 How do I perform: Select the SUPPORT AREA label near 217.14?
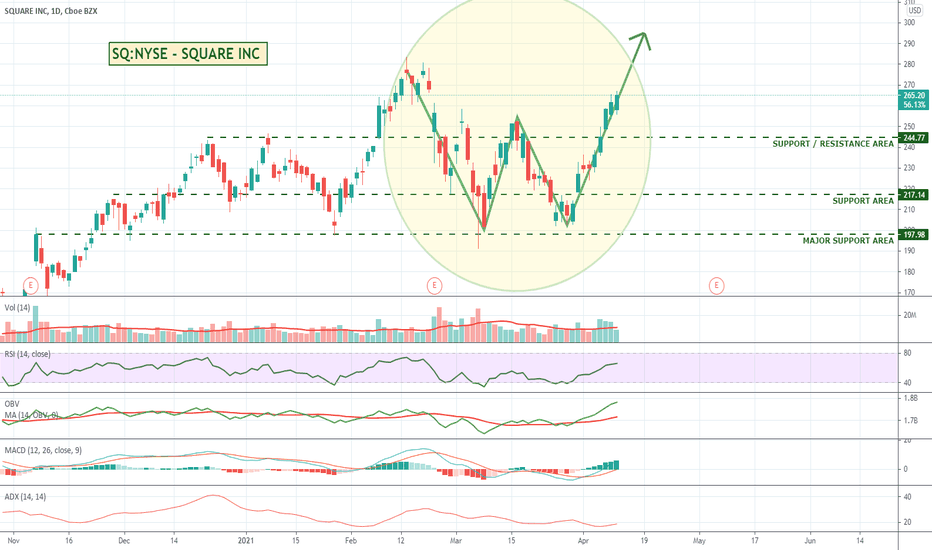click(862, 201)
